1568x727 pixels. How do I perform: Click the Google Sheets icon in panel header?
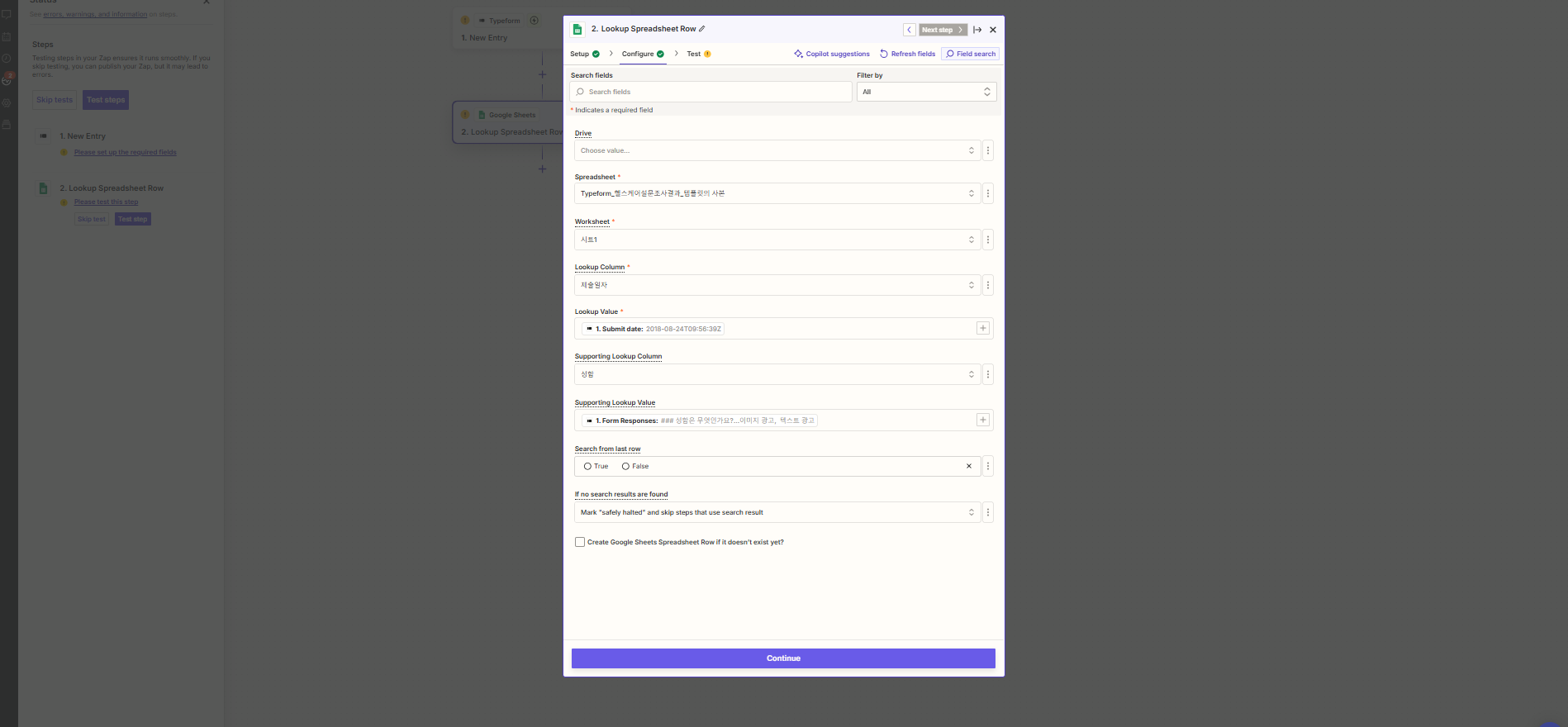click(x=577, y=30)
